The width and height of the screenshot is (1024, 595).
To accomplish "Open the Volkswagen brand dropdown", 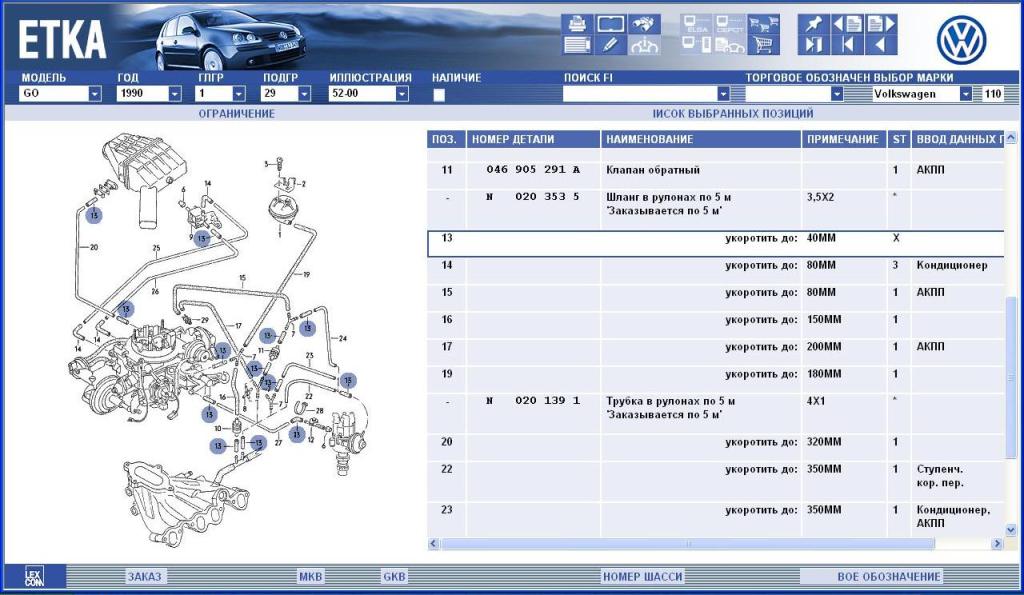I will pyautogui.click(x=965, y=94).
